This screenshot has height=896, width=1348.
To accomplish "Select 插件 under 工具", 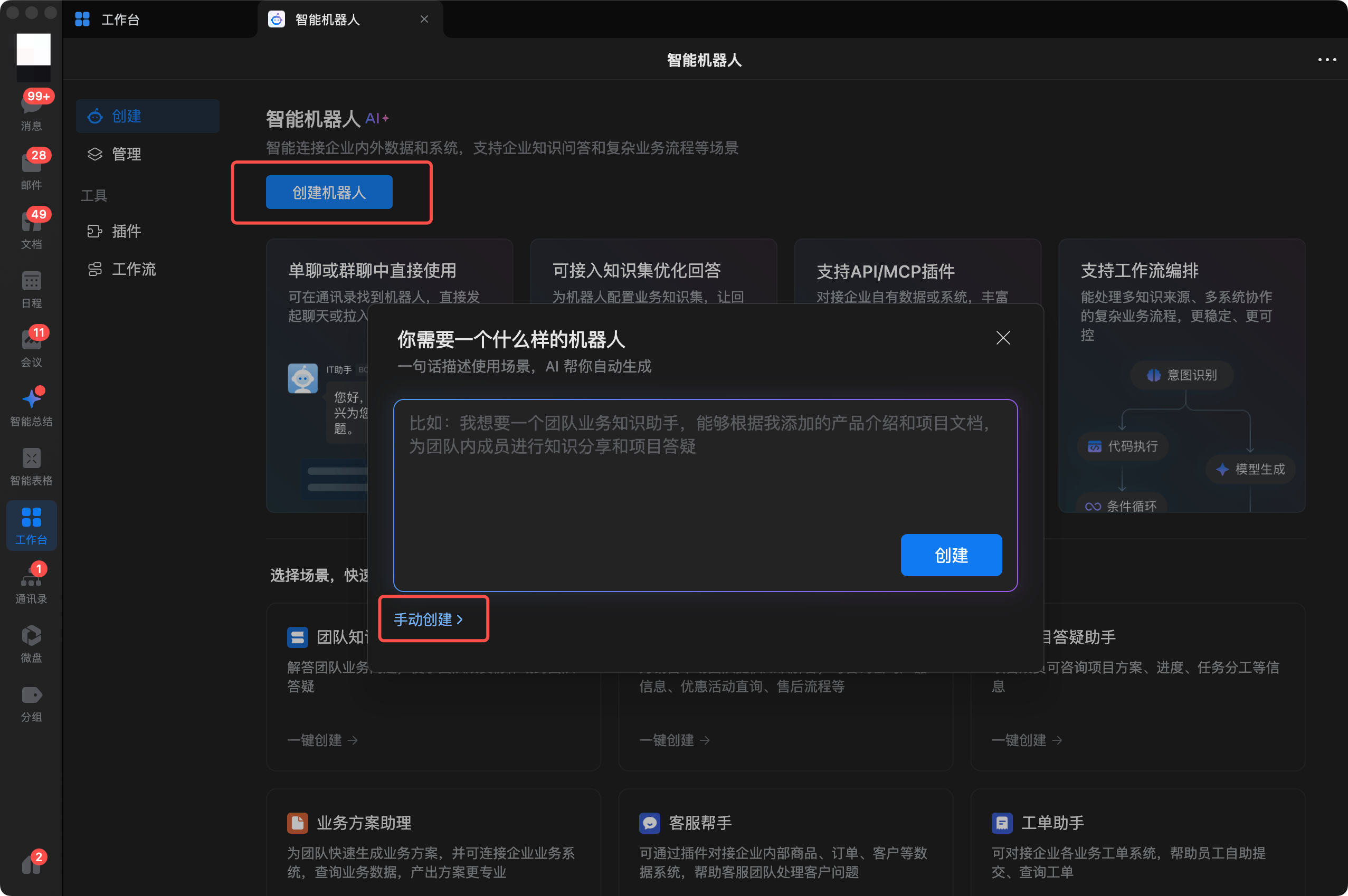I will click(x=127, y=231).
